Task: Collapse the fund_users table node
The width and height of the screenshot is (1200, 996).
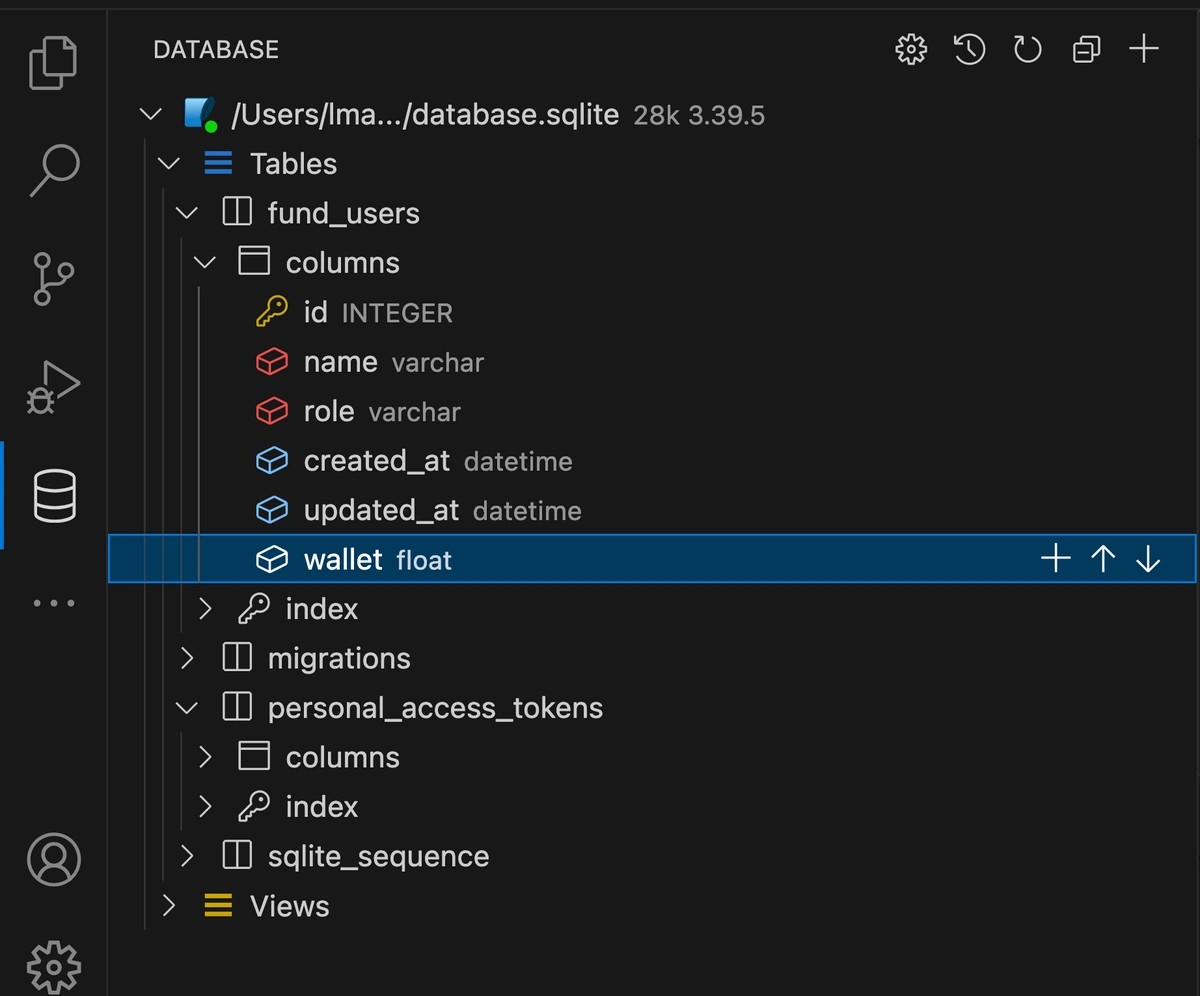Action: [x=187, y=213]
